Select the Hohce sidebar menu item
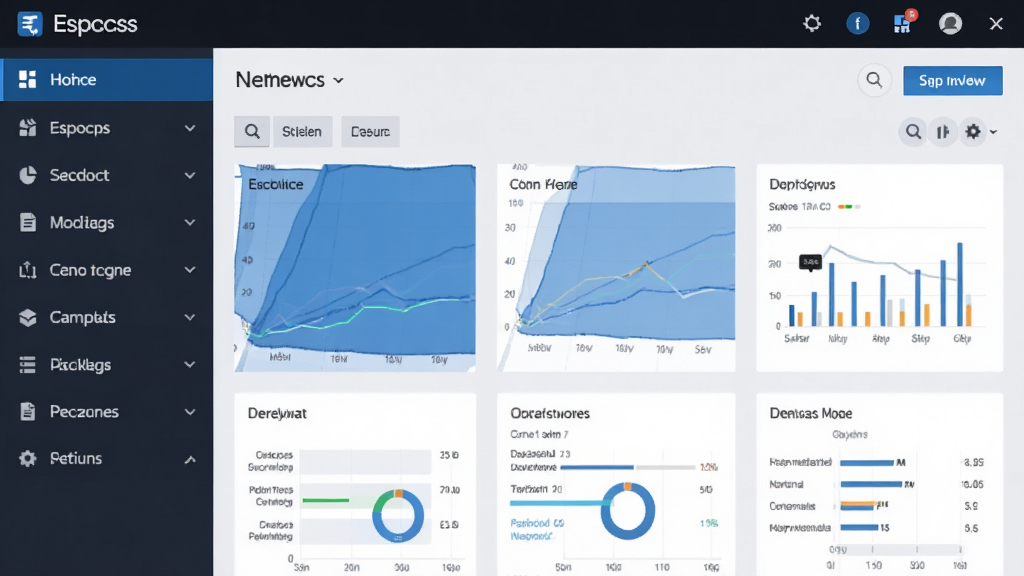Screen dimensions: 1024x576 point(106,80)
